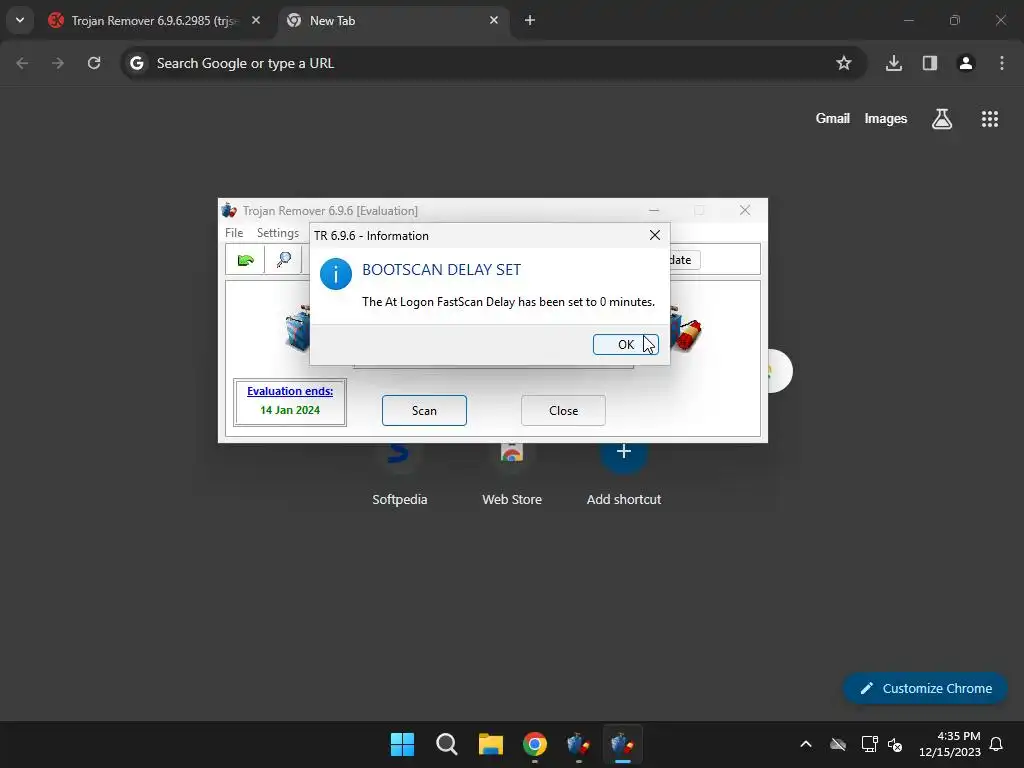Click the muted volume tray icon

point(895,744)
